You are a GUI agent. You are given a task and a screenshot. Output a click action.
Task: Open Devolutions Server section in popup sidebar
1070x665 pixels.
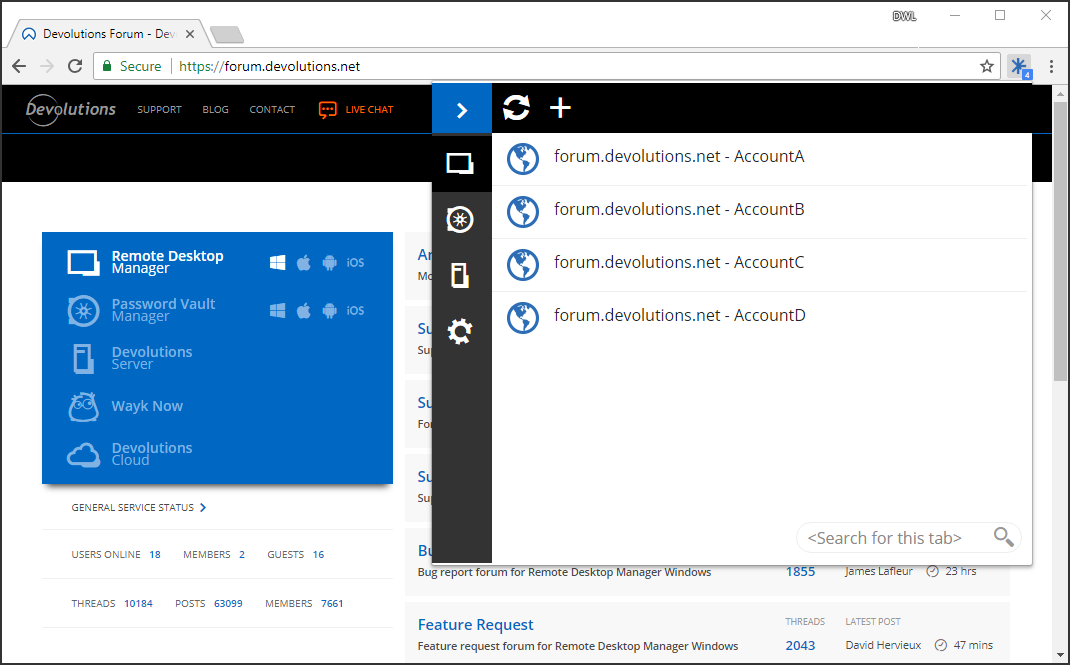[460, 276]
